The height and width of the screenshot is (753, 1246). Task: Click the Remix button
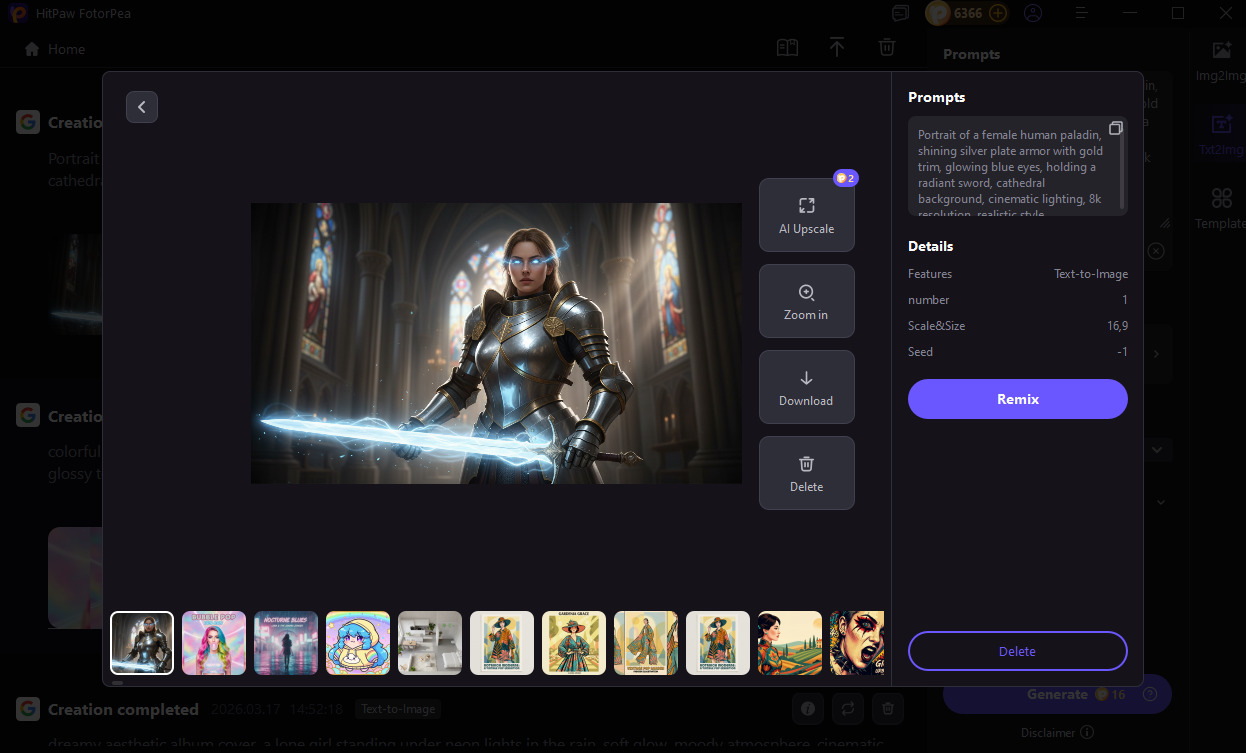(x=1017, y=399)
